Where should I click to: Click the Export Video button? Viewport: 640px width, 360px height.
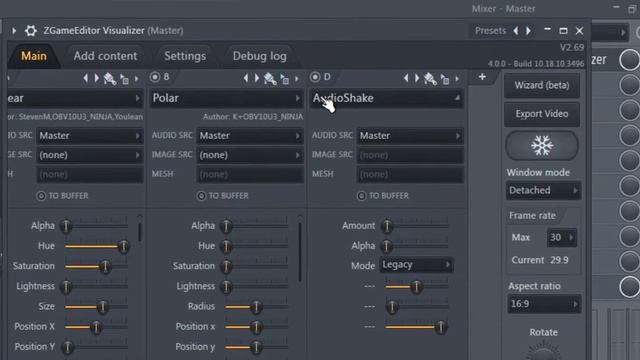[x=542, y=114]
